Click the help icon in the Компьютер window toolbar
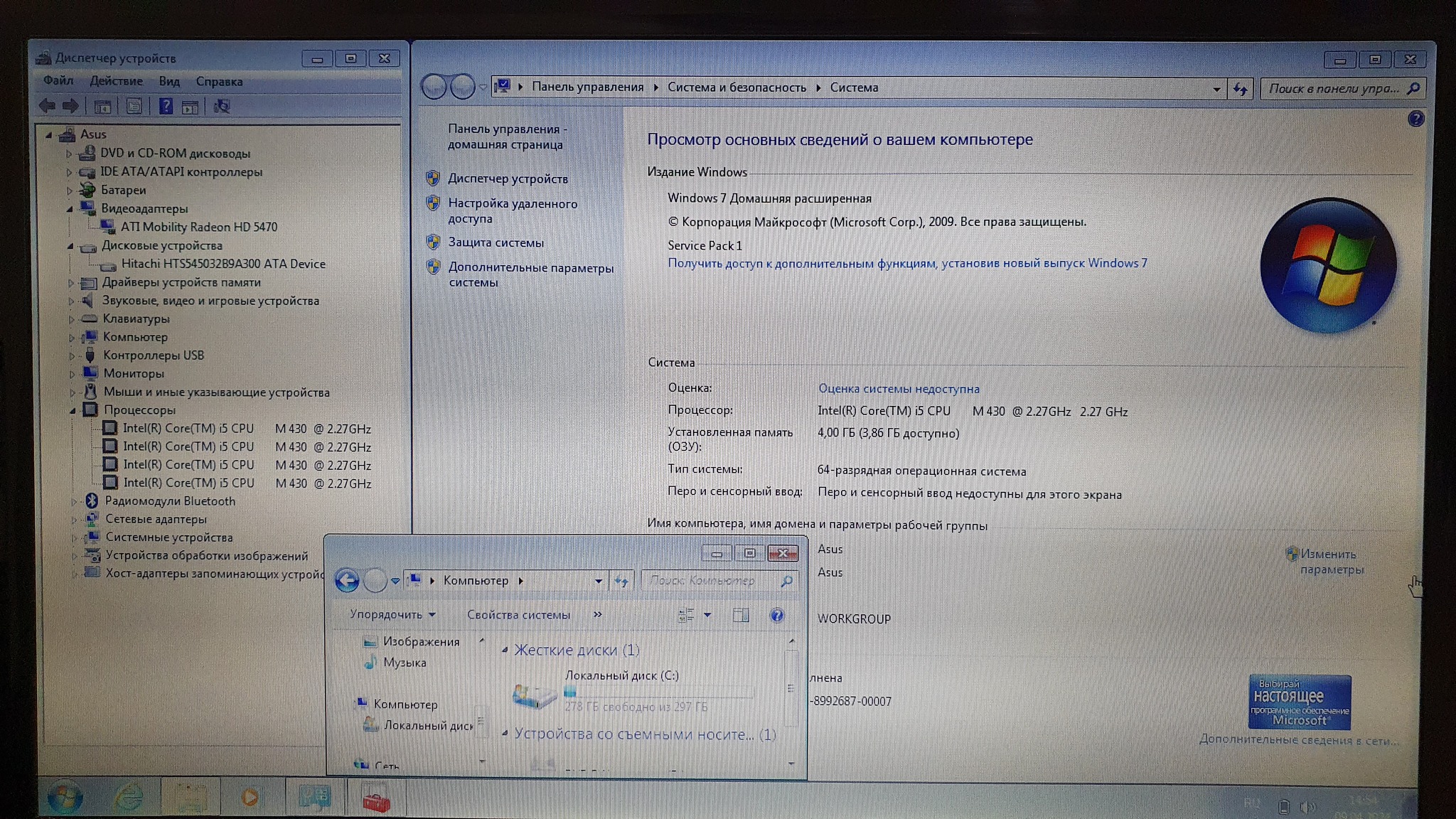 pos(777,615)
